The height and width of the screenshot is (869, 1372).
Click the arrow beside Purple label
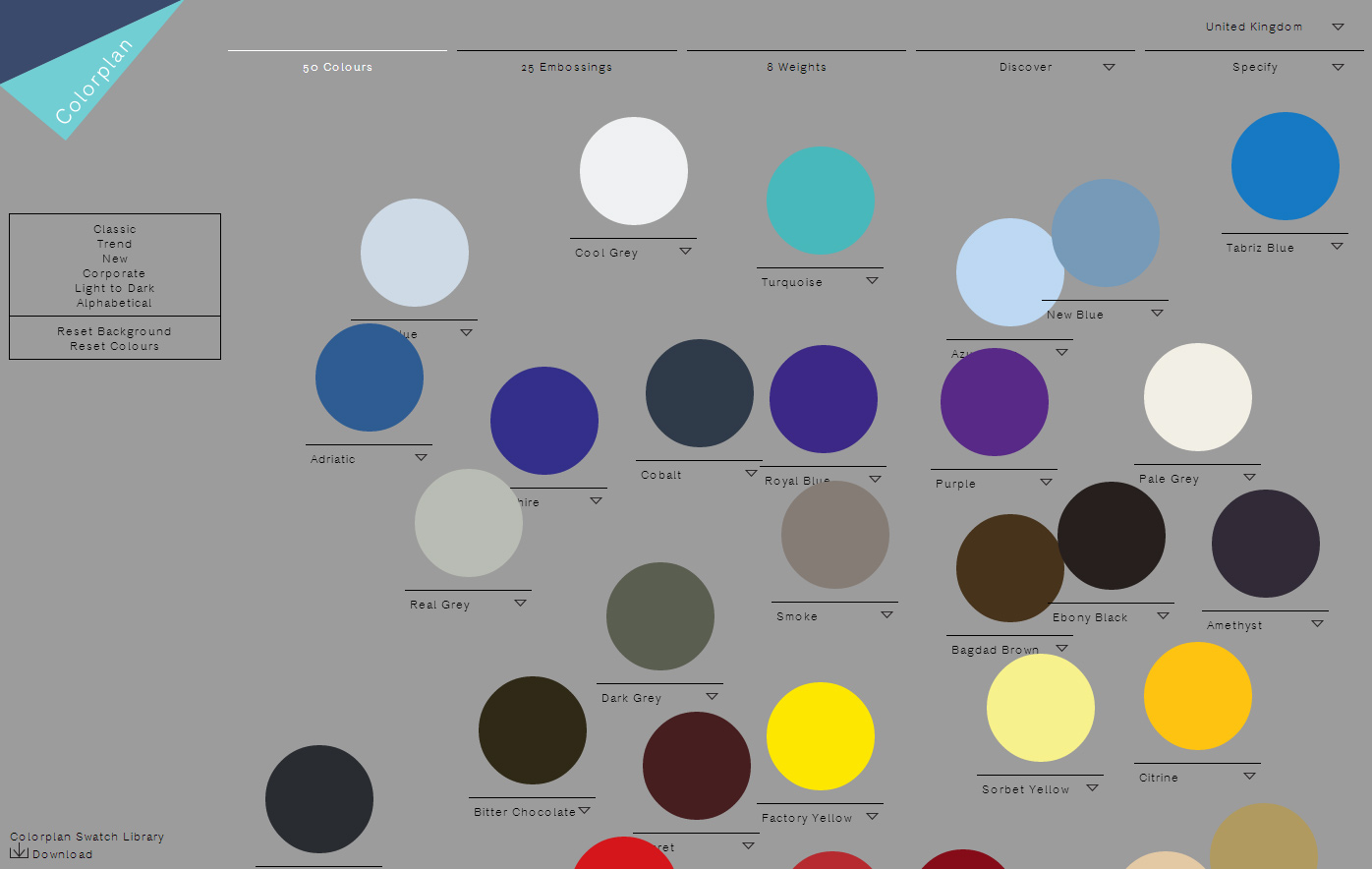point(1046,483)
